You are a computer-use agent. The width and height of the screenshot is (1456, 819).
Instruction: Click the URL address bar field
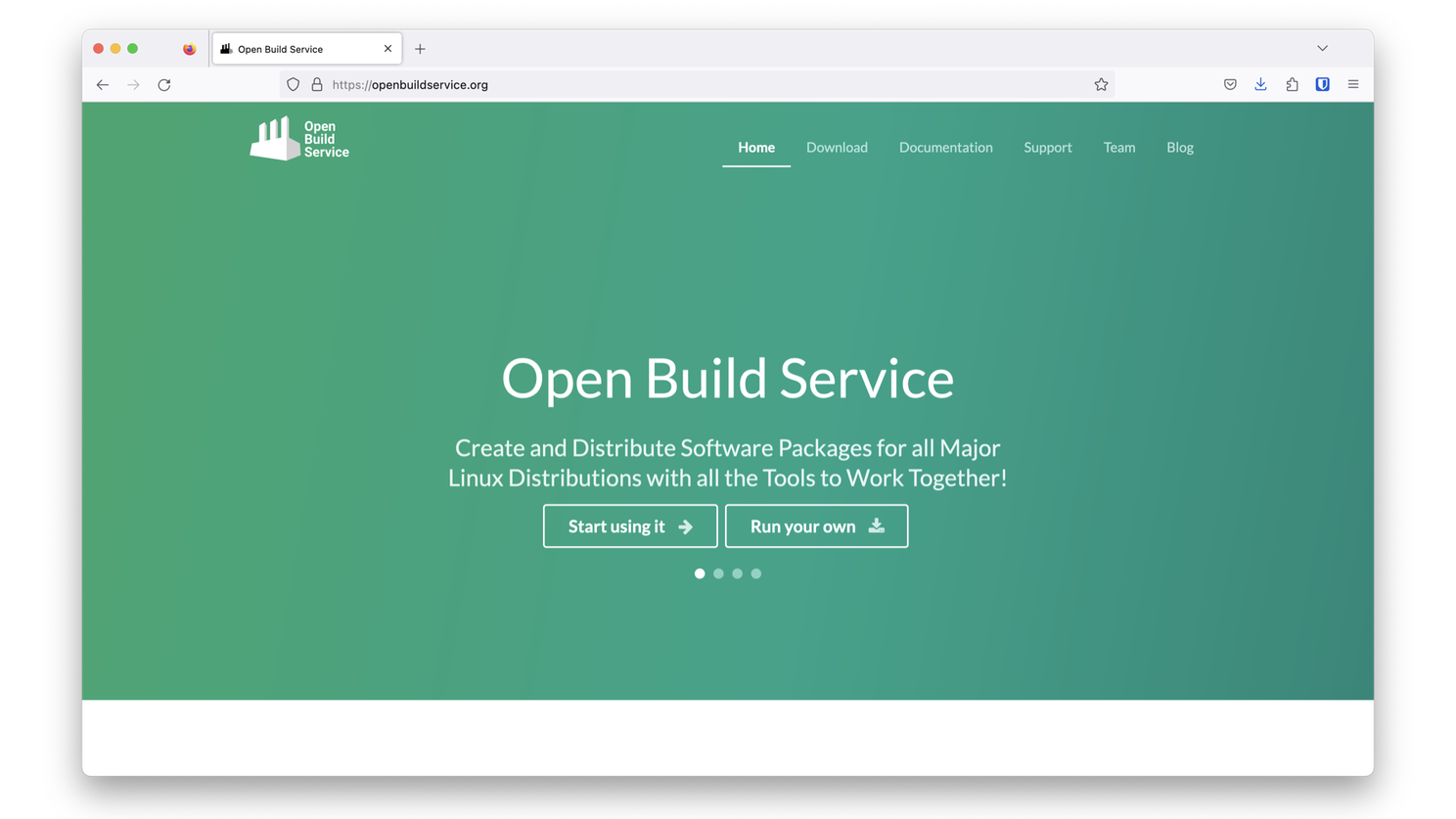click(x=697, y=85)
